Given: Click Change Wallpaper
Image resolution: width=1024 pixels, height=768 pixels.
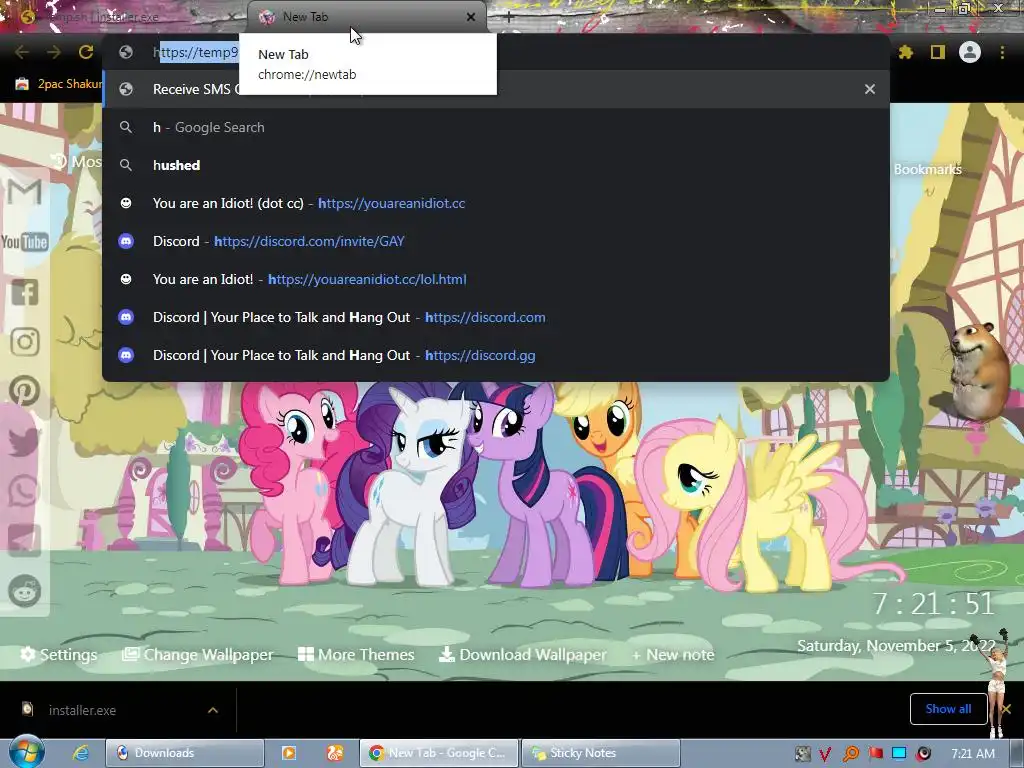Looking at the screenshot, I should coord(198,654).
